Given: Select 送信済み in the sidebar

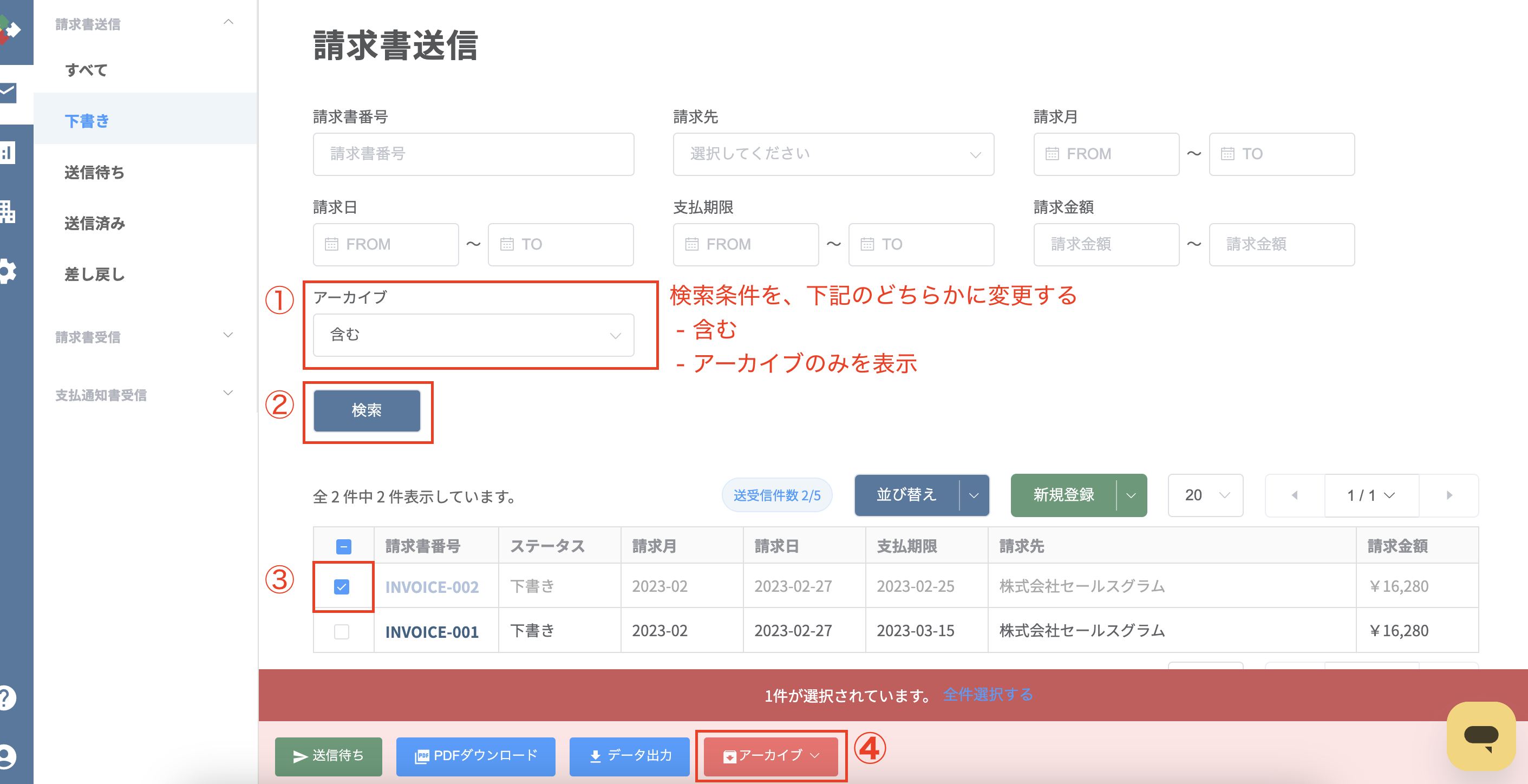Looking at the screenshot, I should click(94, 223).
